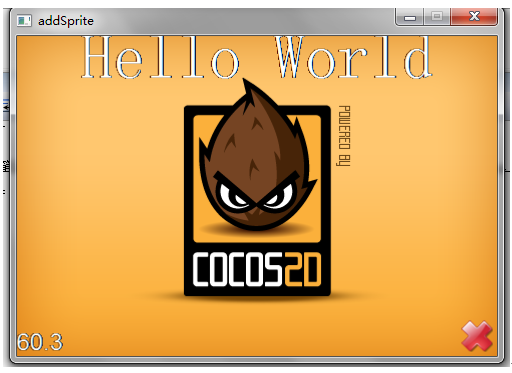
Task: Click the addSprite title text
Action: (x=66, y=21)
